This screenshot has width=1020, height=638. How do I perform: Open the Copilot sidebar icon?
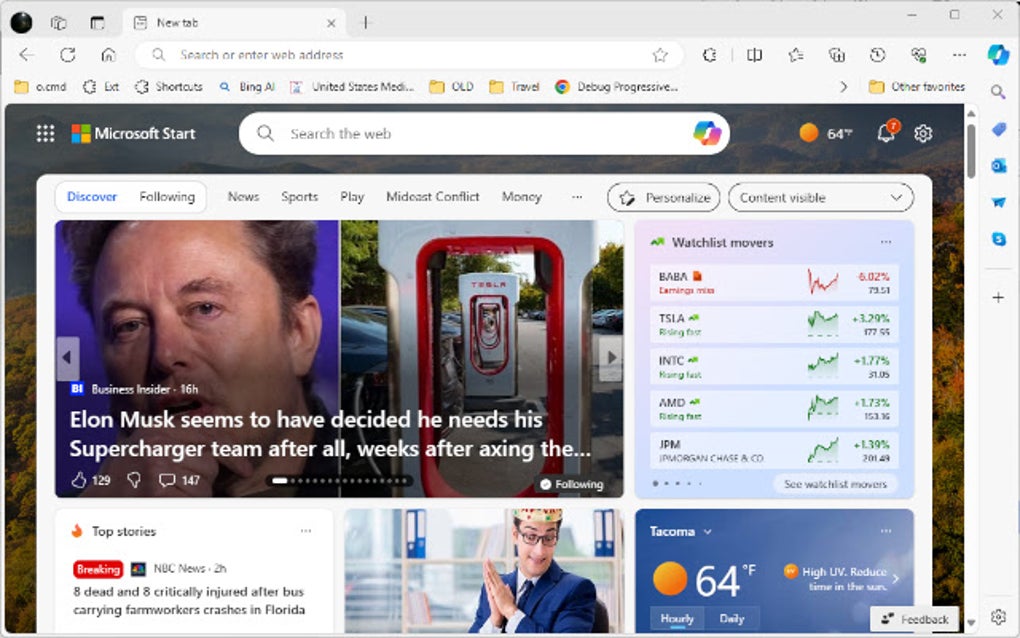(x=999, y=55)
